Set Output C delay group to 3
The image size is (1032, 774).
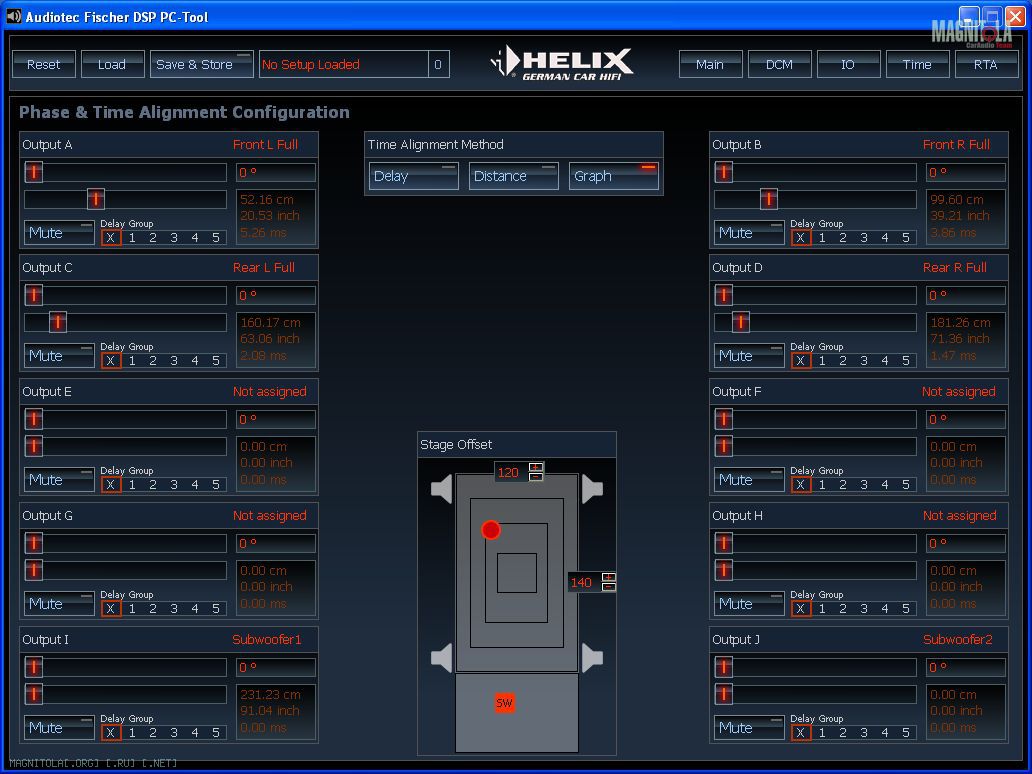click(x=174, y=361)
